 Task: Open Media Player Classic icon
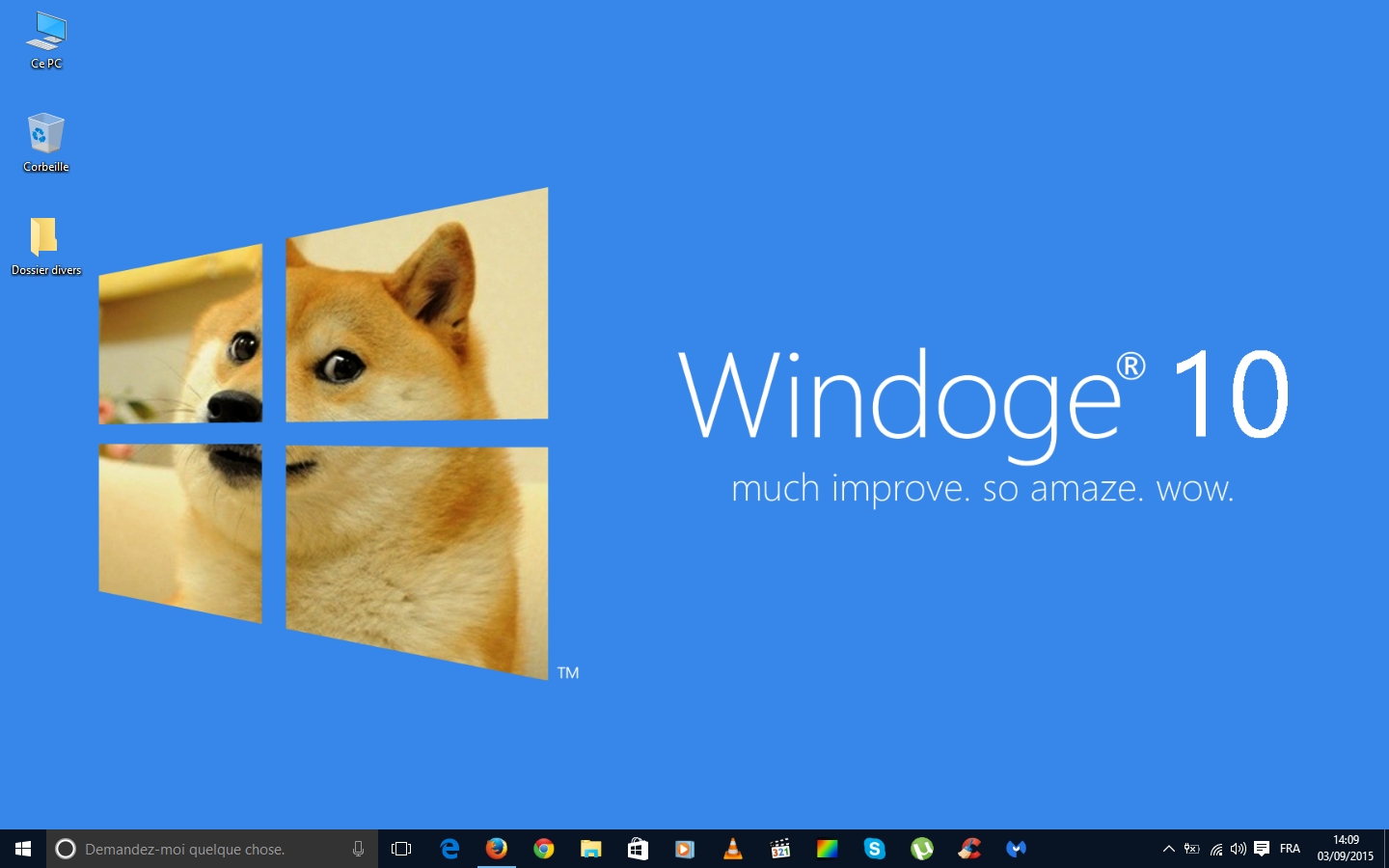click(779, 849)
